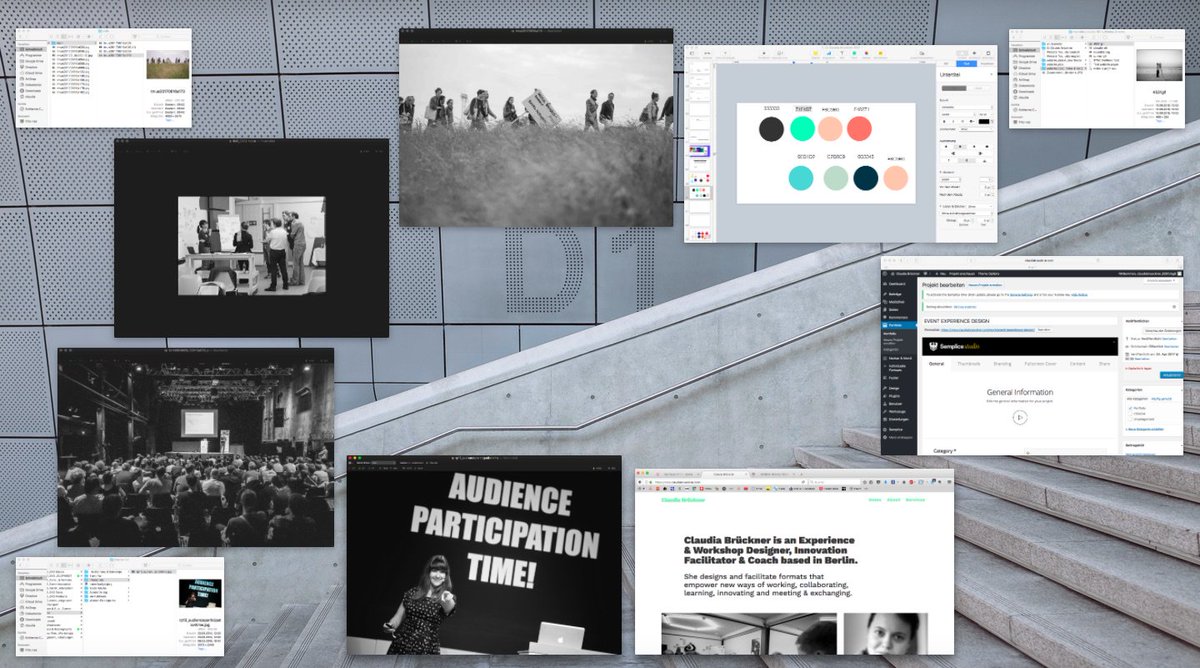Image resolution: width=1200 pixels, height=668 pixels.
Task: Check the Portfolio category checkbox in WordPress
Action: tap(1130, 408)
